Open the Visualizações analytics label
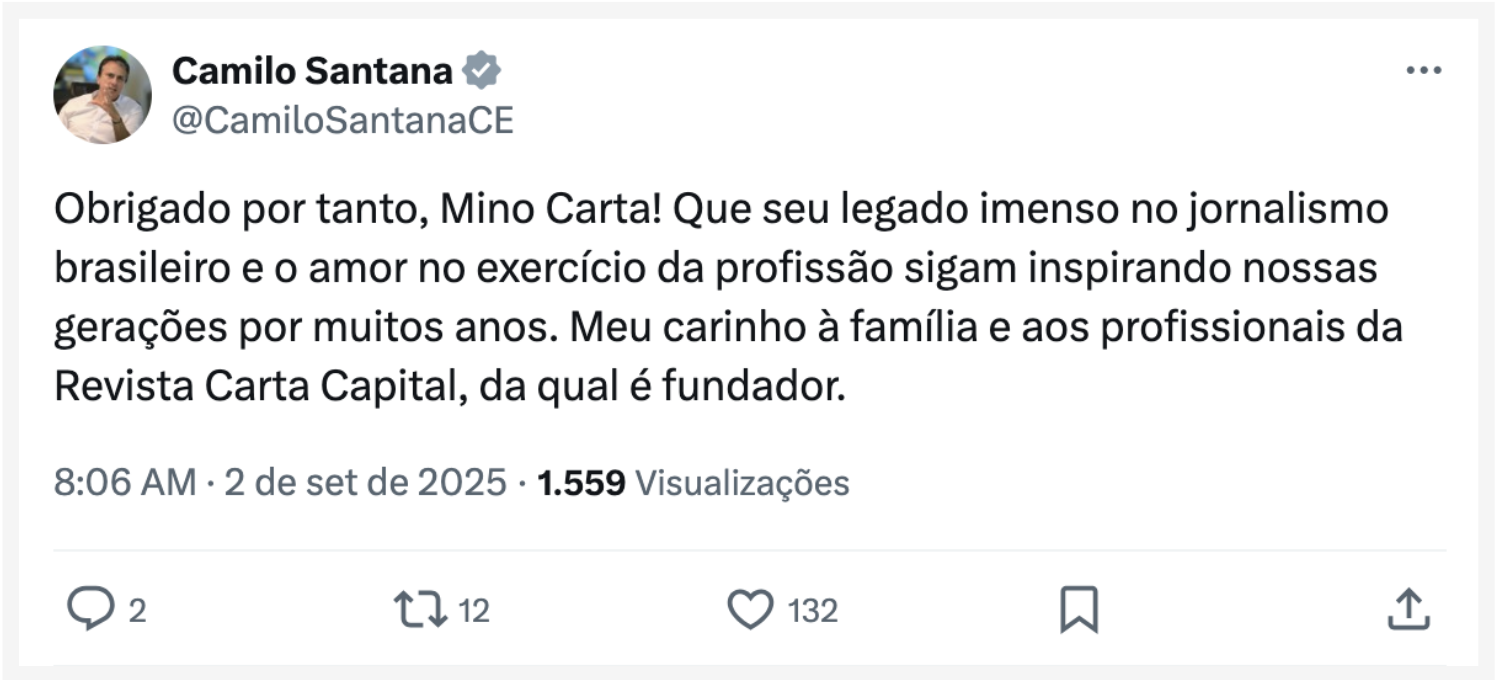 (x=742, y=483)
